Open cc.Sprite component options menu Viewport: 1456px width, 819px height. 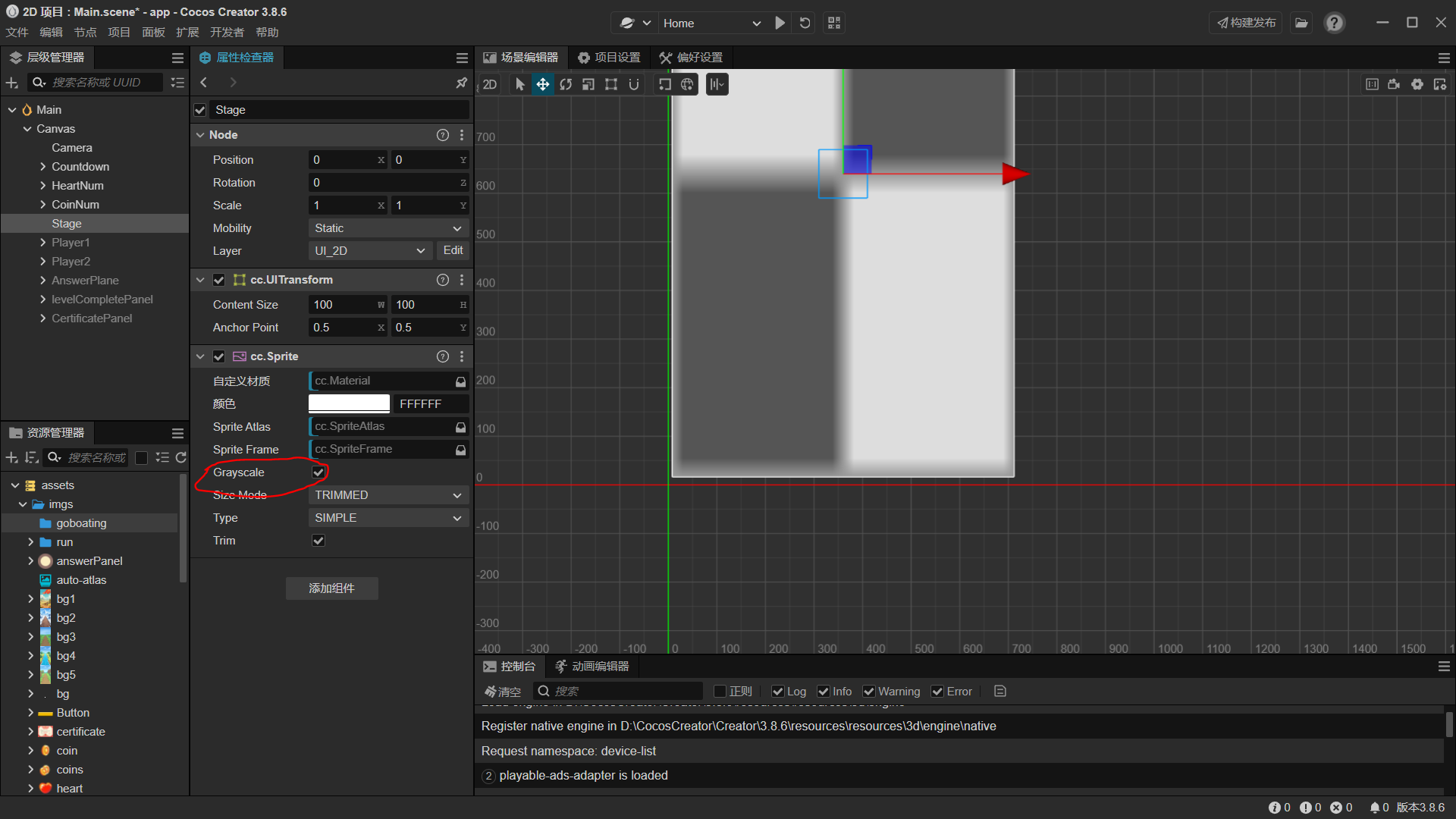462,356
